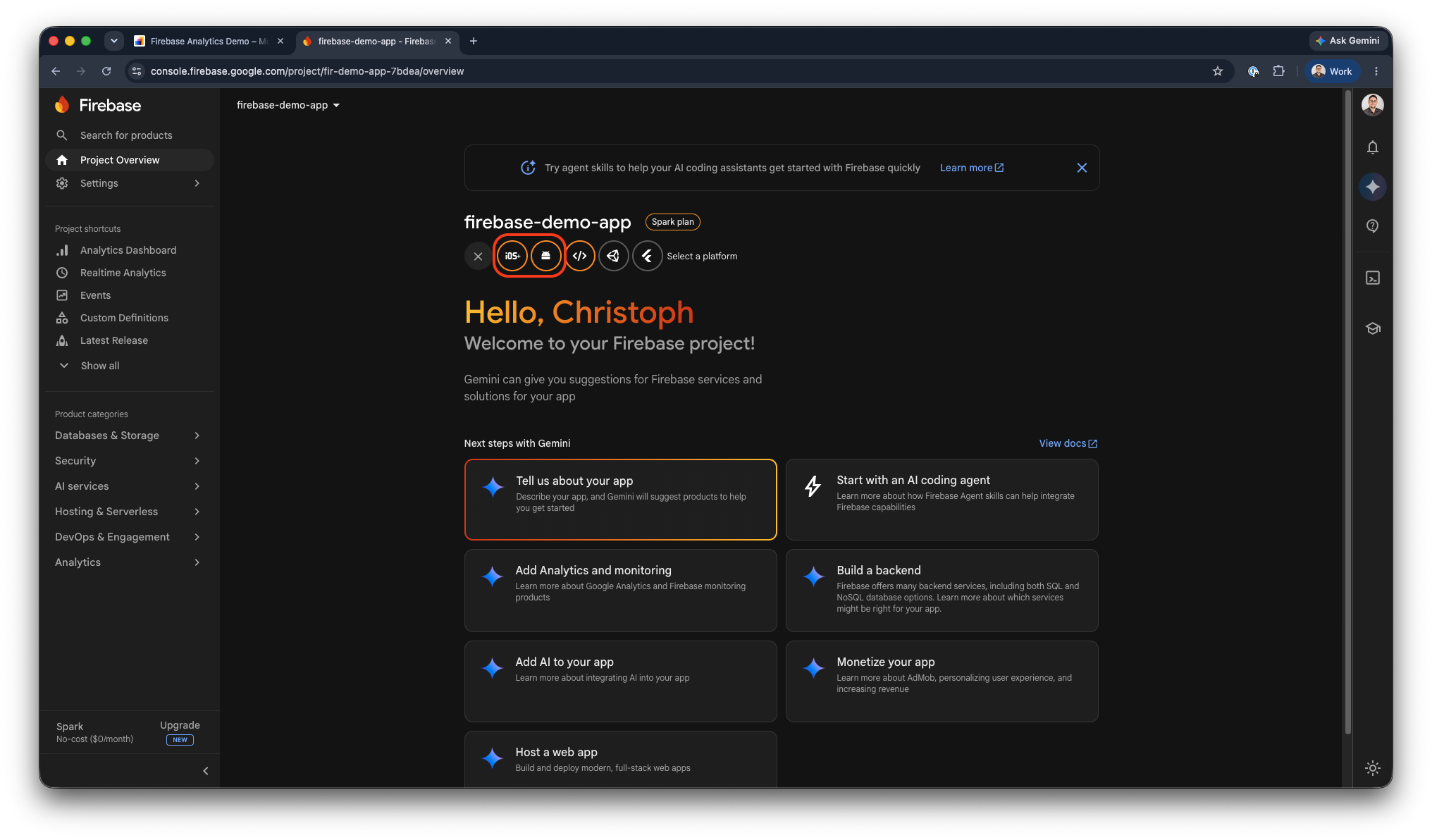Open Work profile button
Image resolution: width=1432 pixels, height=840 pixels.
coord(1332,71)
